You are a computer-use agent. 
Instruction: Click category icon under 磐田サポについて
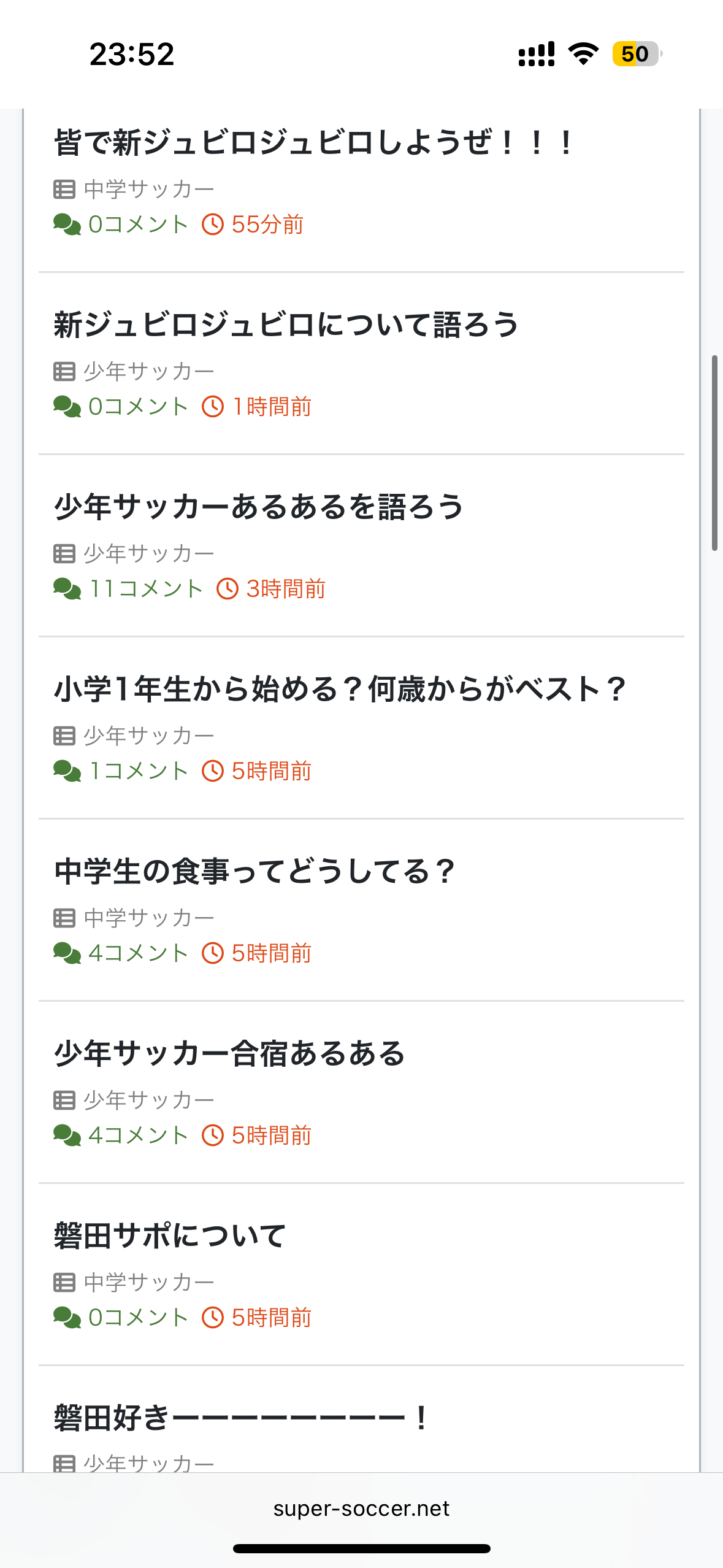(x=64, y=1282)
